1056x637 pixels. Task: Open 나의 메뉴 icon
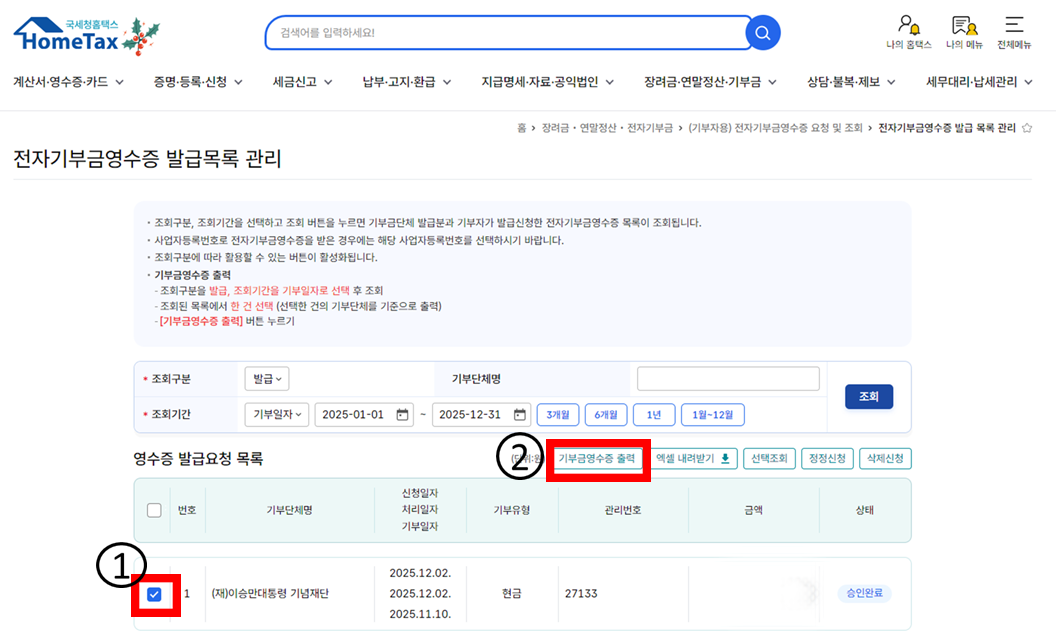(964, 25)
